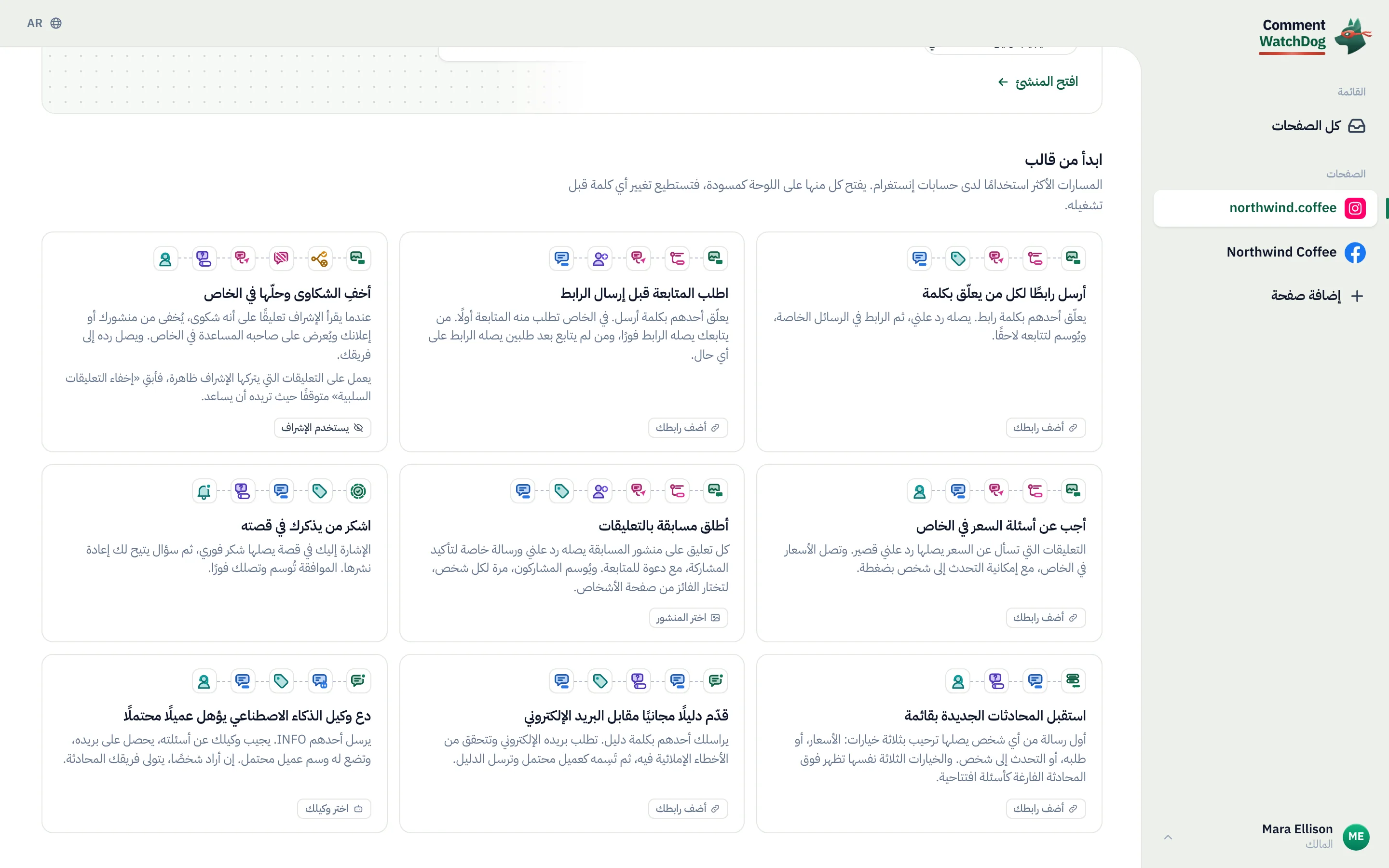
Task: Click أضف رابطك in قدّم دليلًا مجانيًا card
Action: click(688, 808)
